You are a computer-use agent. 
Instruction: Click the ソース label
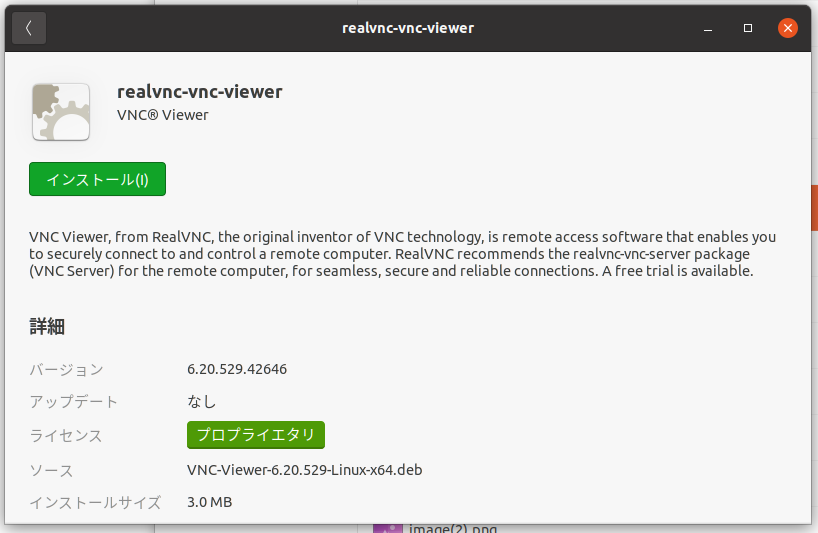[x=51, y=470]
